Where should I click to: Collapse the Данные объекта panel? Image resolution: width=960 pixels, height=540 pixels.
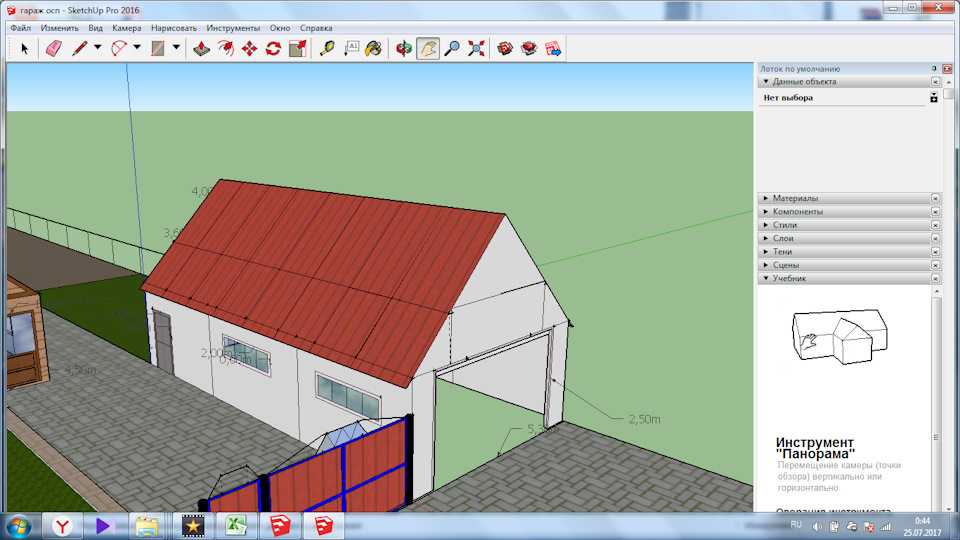click(766, 81)
